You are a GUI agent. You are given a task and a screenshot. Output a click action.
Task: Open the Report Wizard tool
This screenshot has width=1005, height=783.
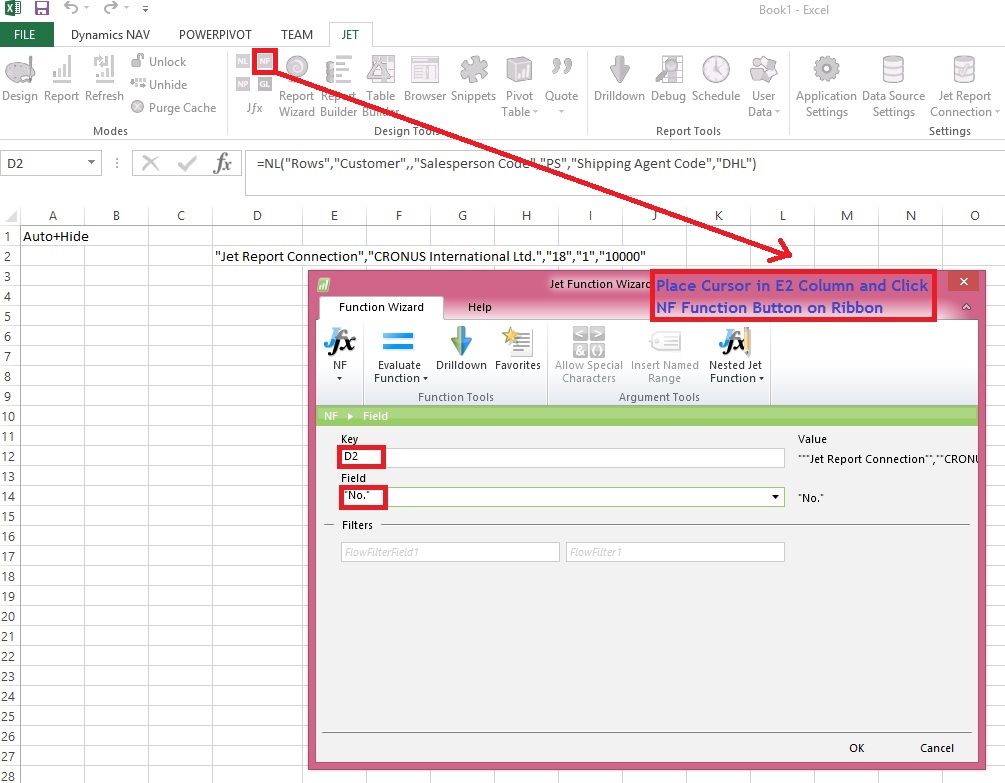[297, 83]
